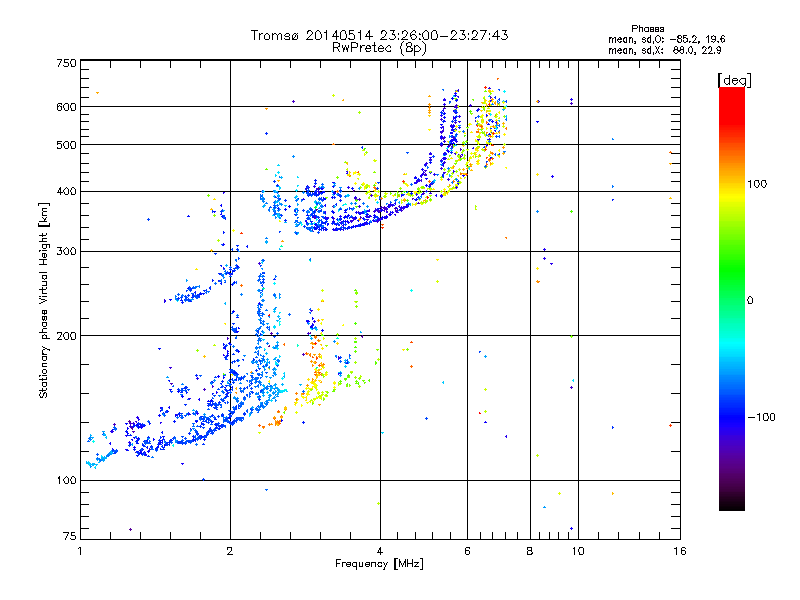Click the '[deg]' colorbar unit label
800x600 pixels.
(x=734, y=80)
